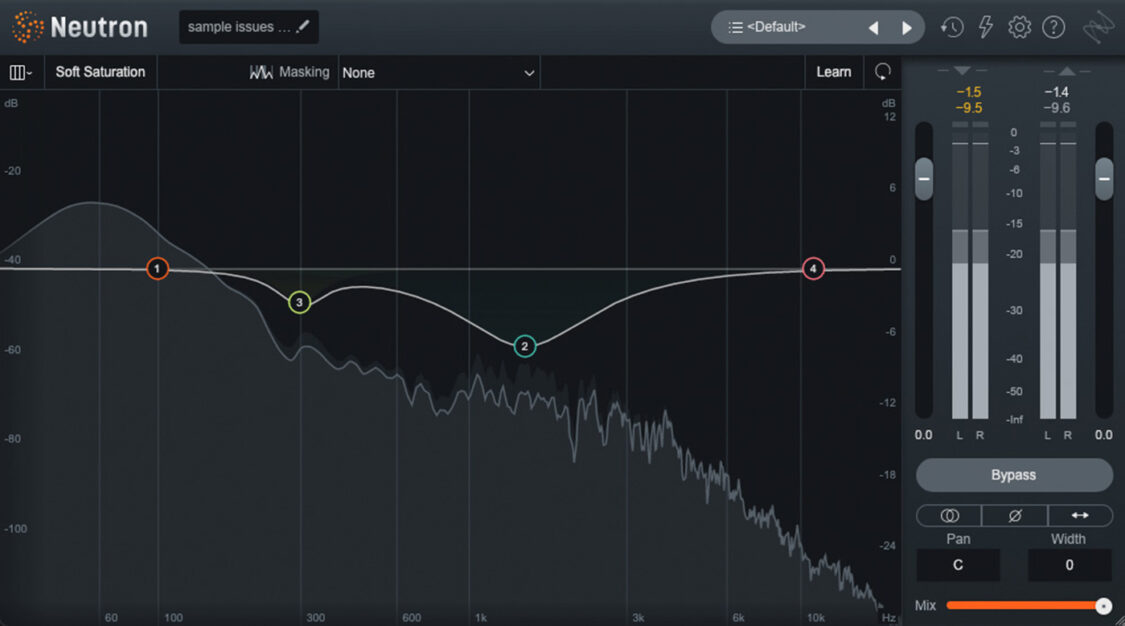The height and width of the screenshot is (626, 1125).
Task: Start Learn mode
Action: pos(834,72)
